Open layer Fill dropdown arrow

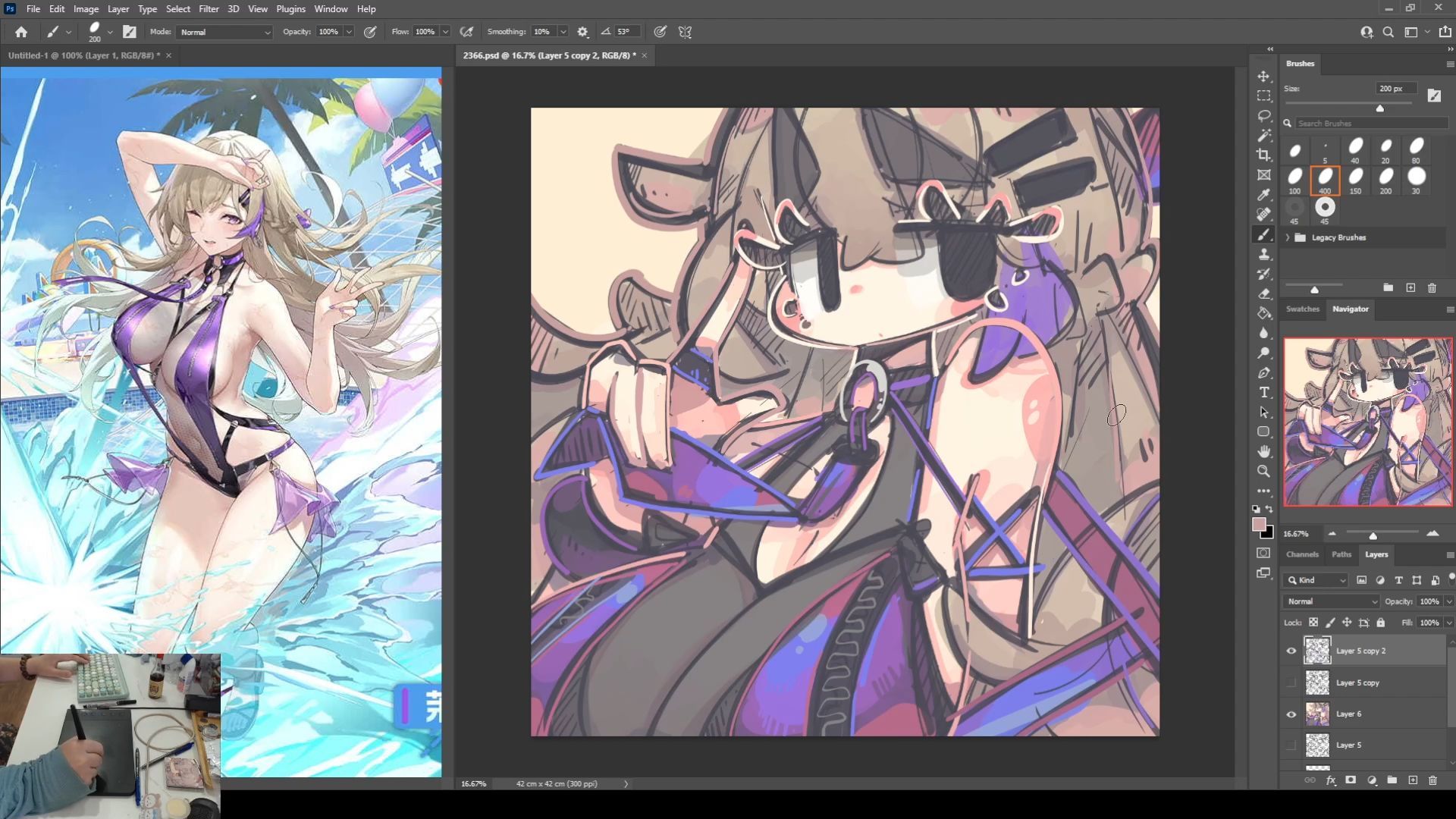tap(1449, 623)
